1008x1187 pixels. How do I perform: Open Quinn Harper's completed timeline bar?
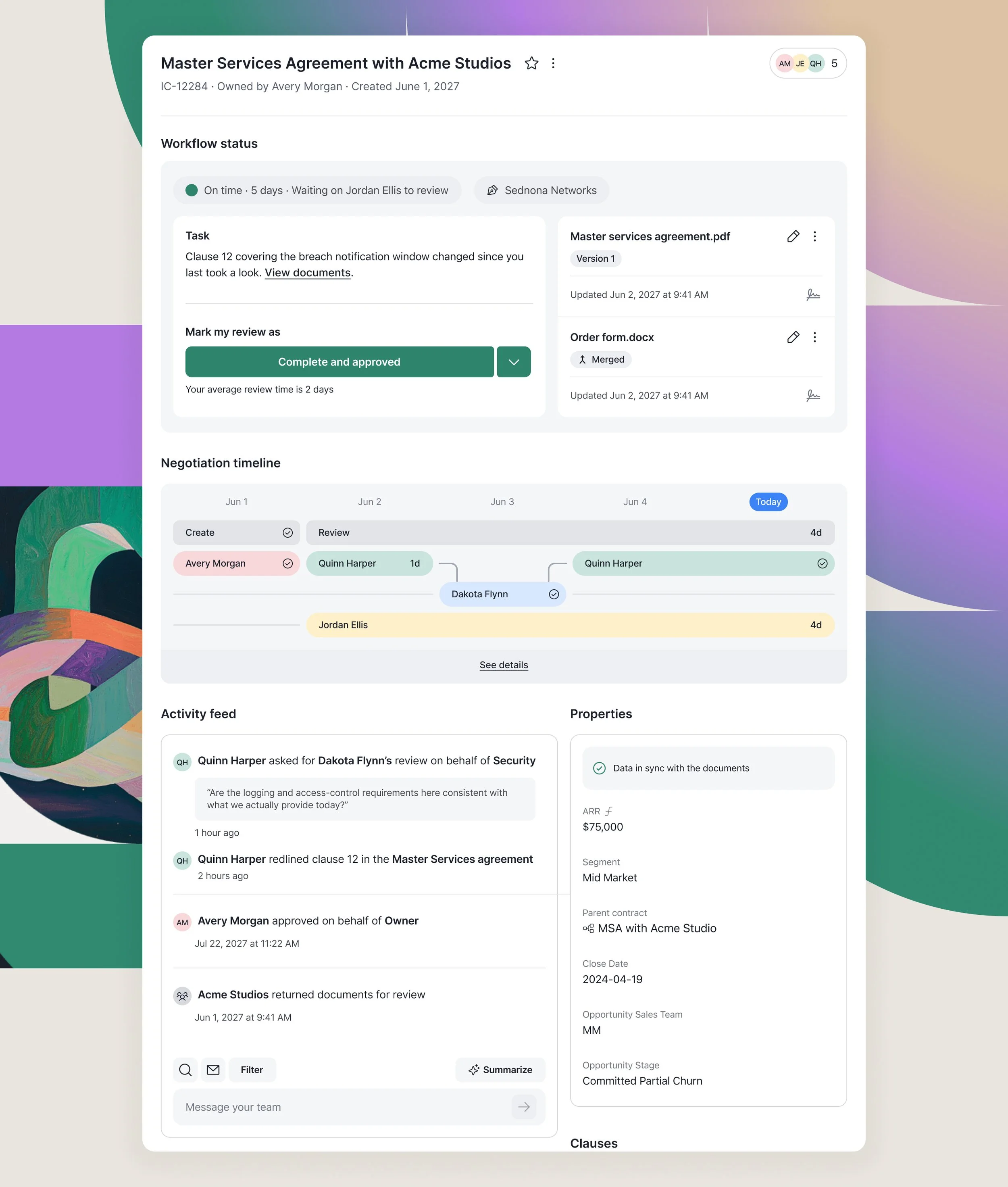point(704,563)
